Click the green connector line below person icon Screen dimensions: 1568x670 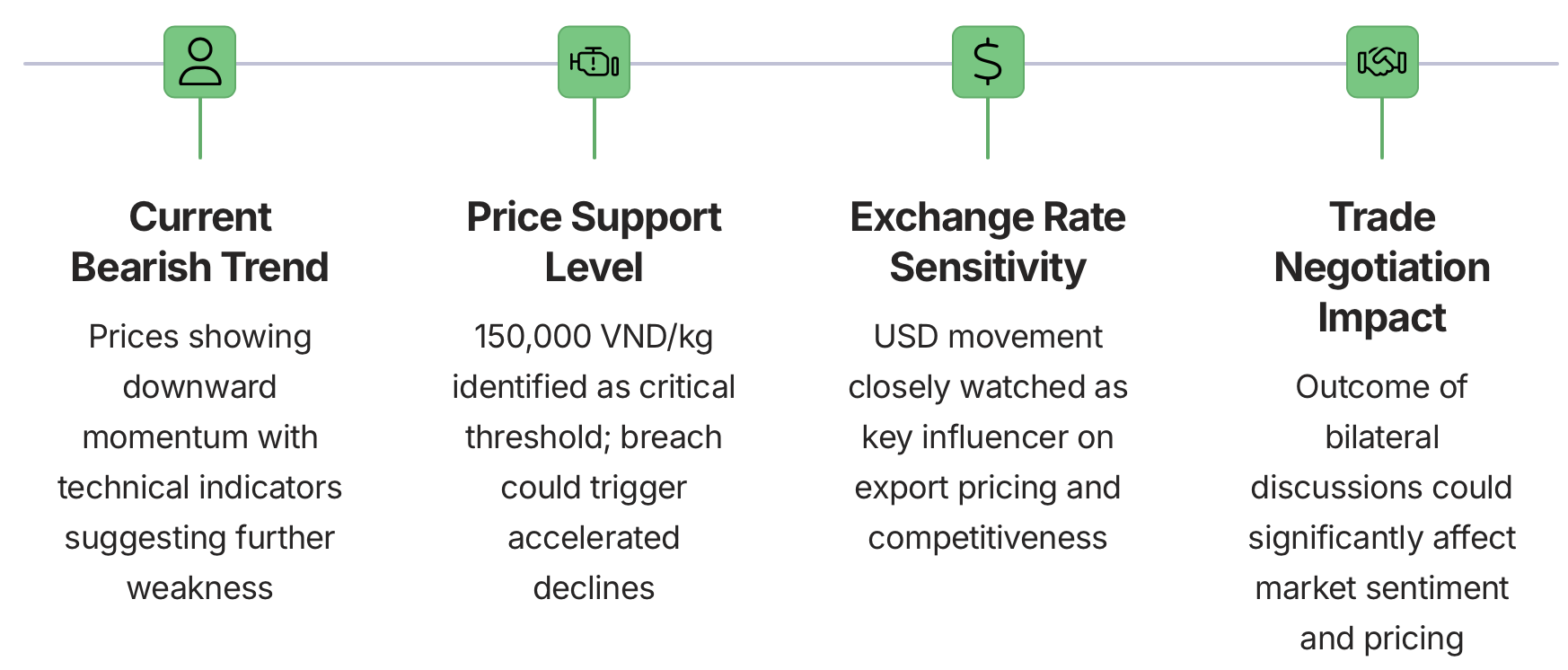(x=199, y=128)
